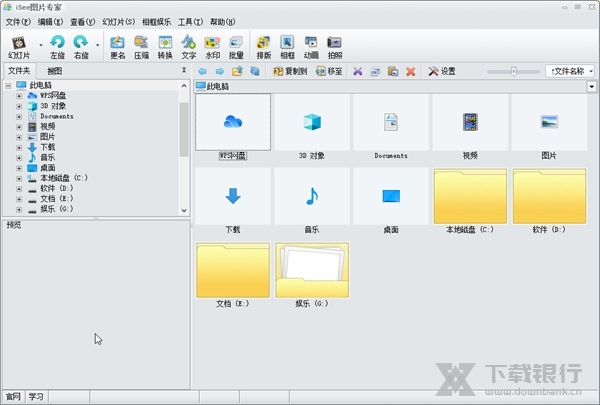Expand the 软件 (D:) tree node

(x=19, y=189)
